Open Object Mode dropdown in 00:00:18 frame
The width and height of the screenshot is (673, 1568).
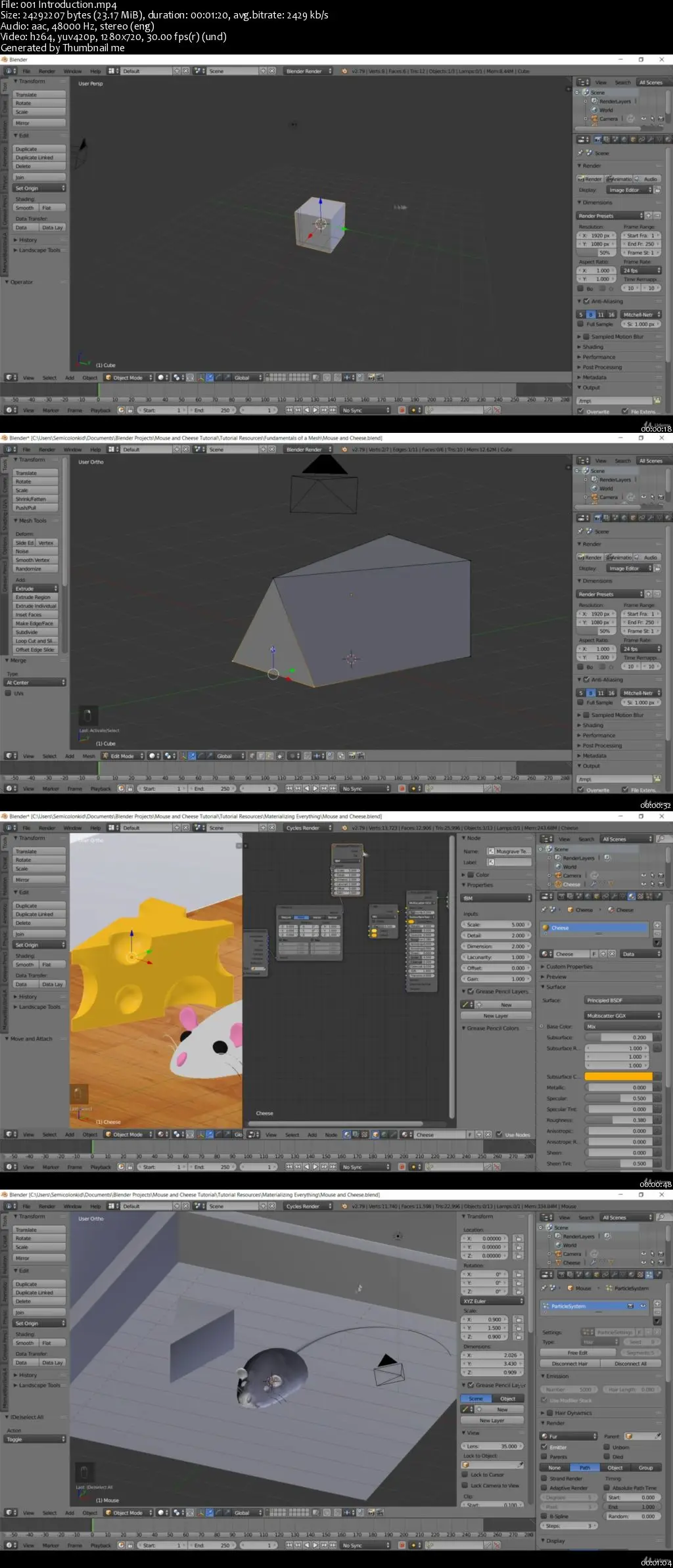click(129, 378)
